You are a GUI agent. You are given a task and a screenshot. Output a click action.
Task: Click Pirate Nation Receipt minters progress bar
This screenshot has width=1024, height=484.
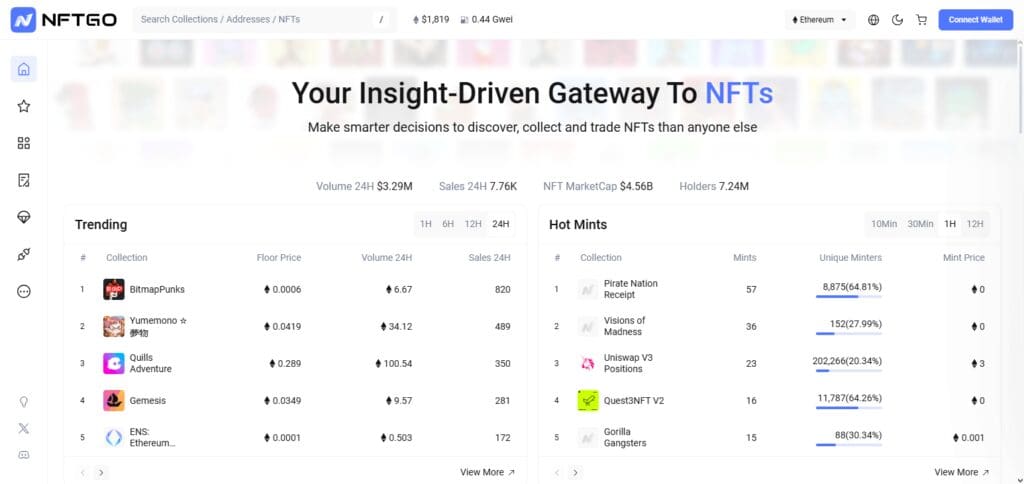848,297
